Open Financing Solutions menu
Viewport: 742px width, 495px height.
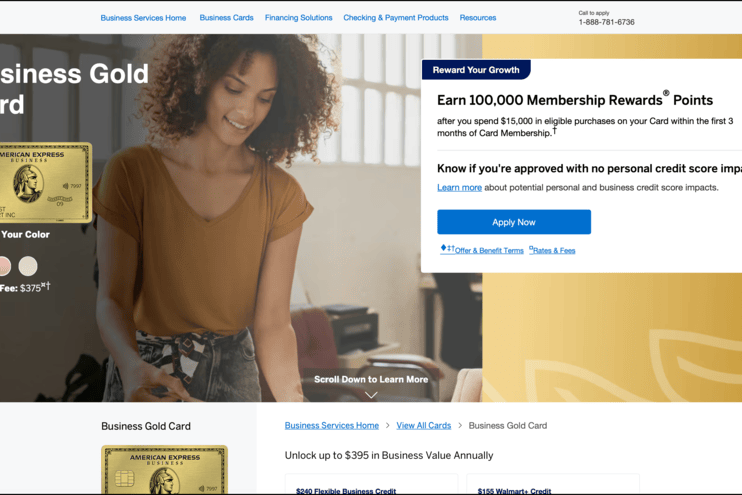(x=299, y=18)
